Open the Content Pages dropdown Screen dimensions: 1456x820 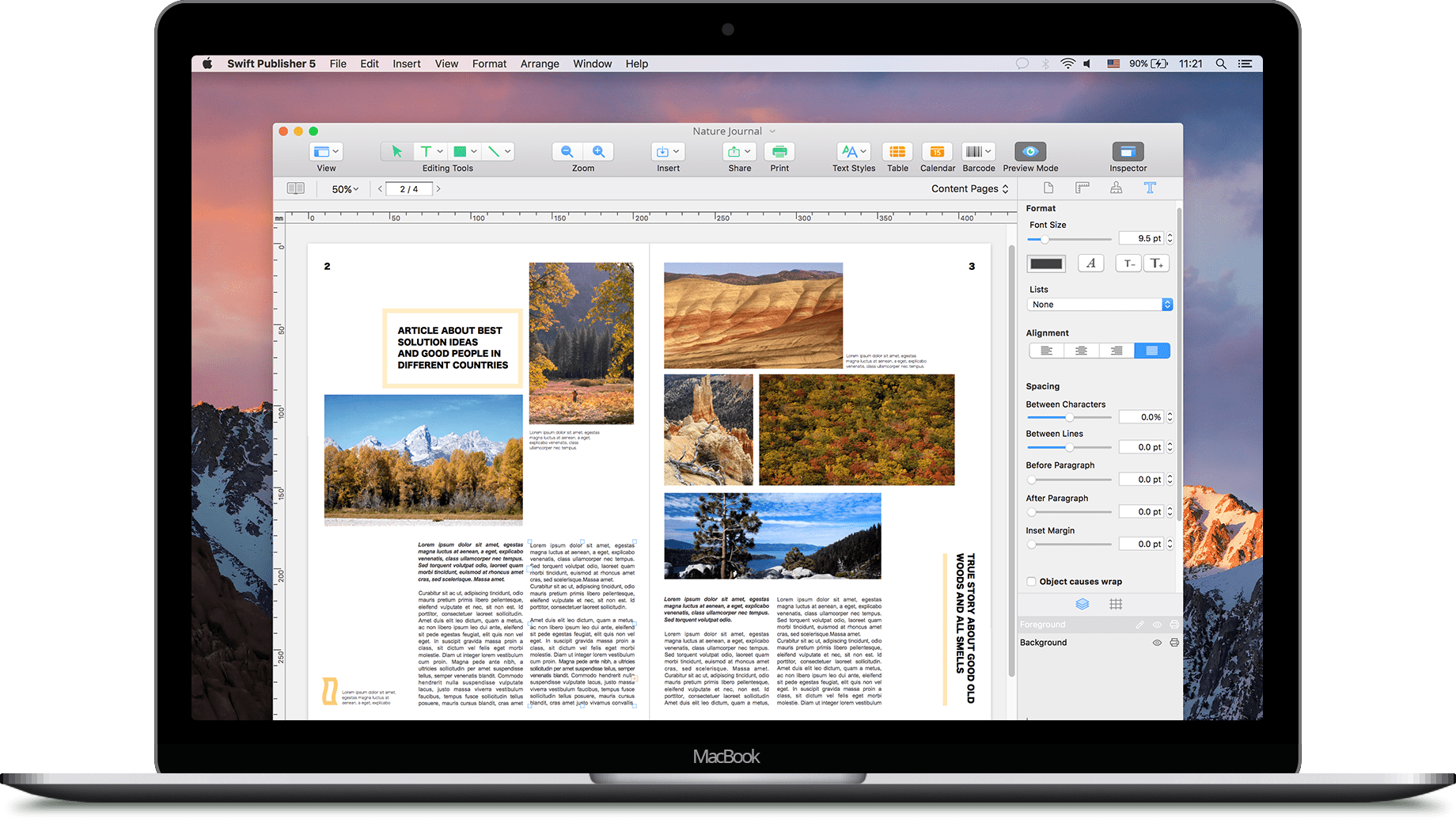[969, 188]
